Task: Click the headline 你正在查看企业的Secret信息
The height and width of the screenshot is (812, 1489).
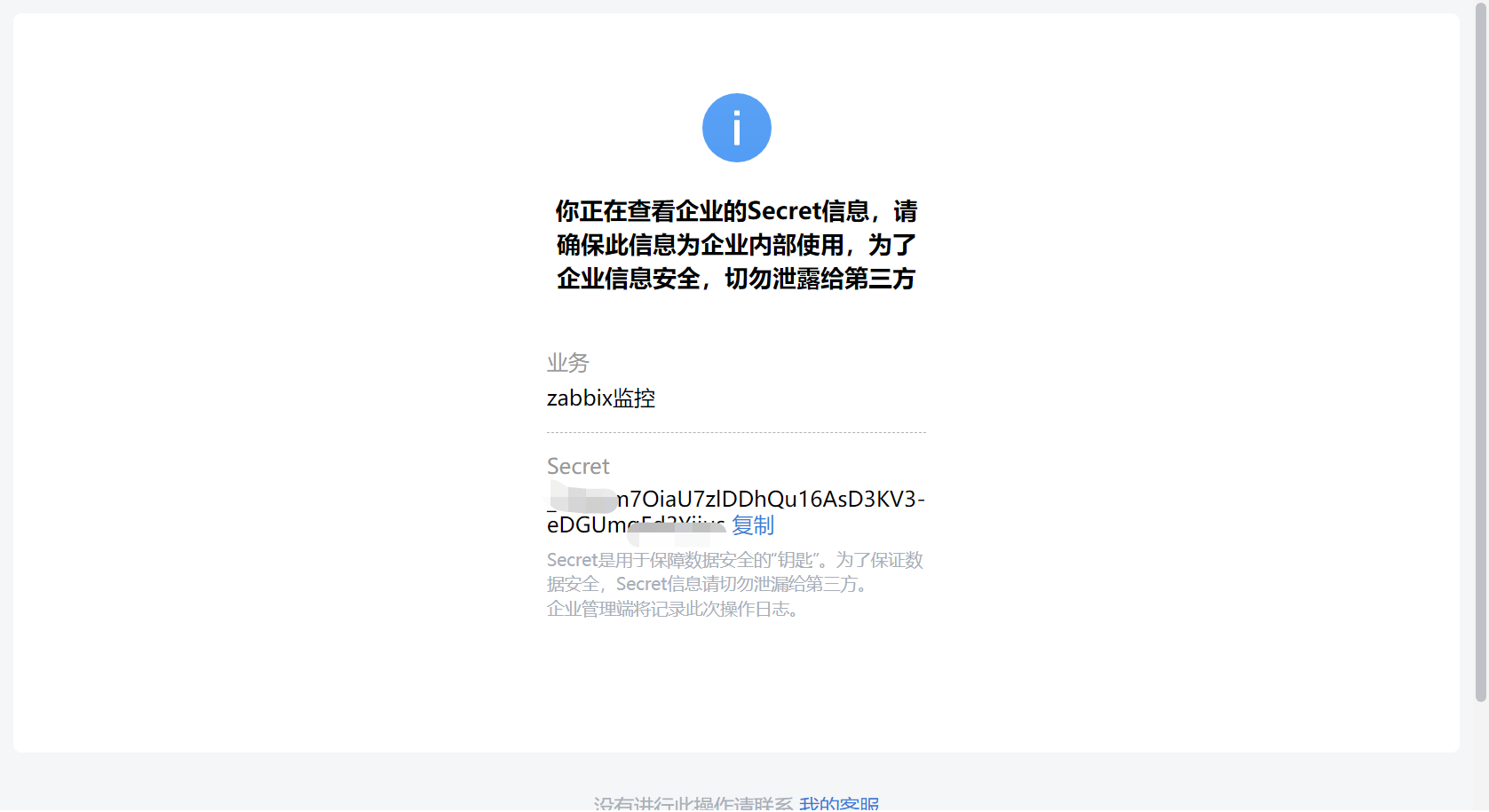Action: pos(735,210)
